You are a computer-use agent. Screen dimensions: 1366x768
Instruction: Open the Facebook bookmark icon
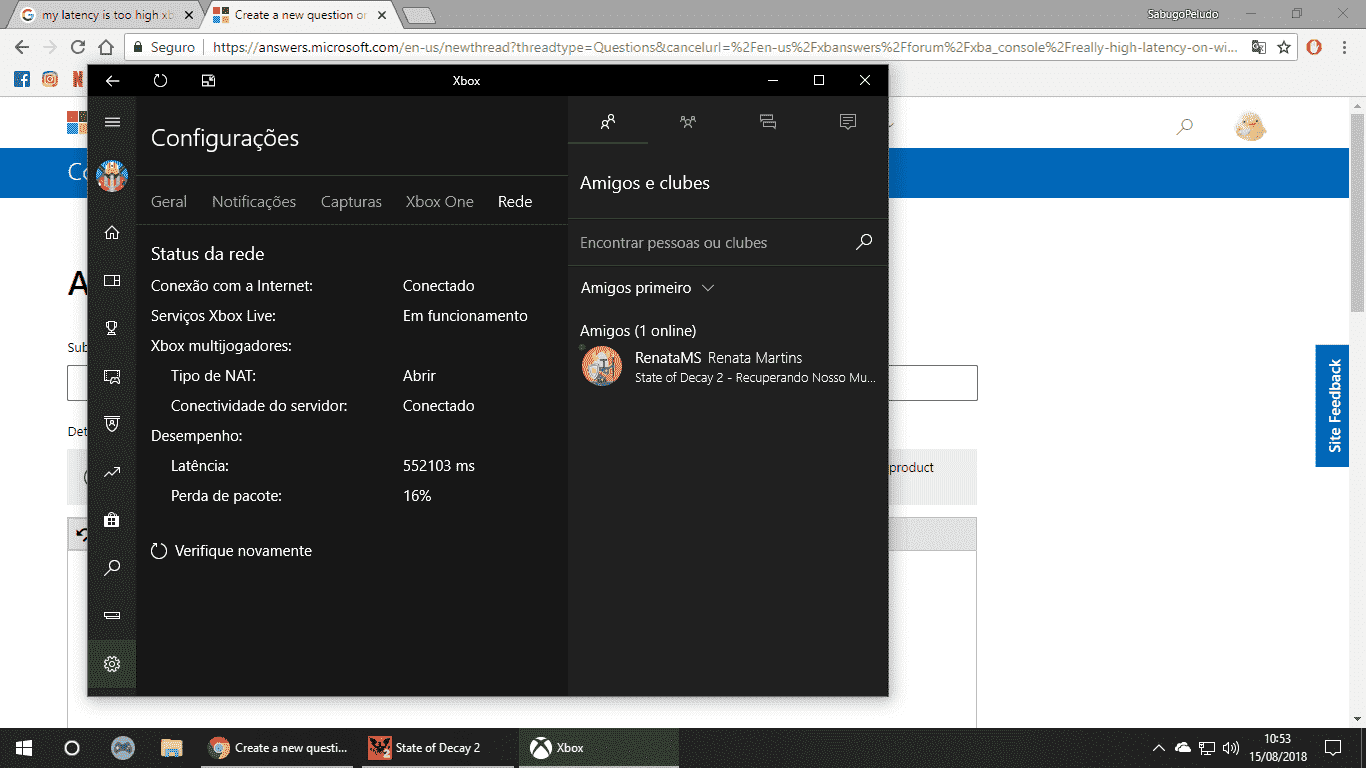[22, 79]
